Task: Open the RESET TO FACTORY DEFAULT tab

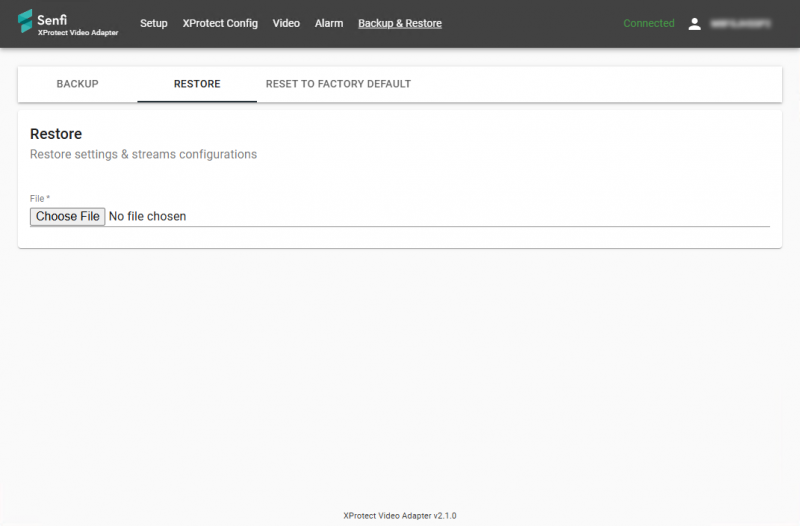Action: [x=338, y=84]
